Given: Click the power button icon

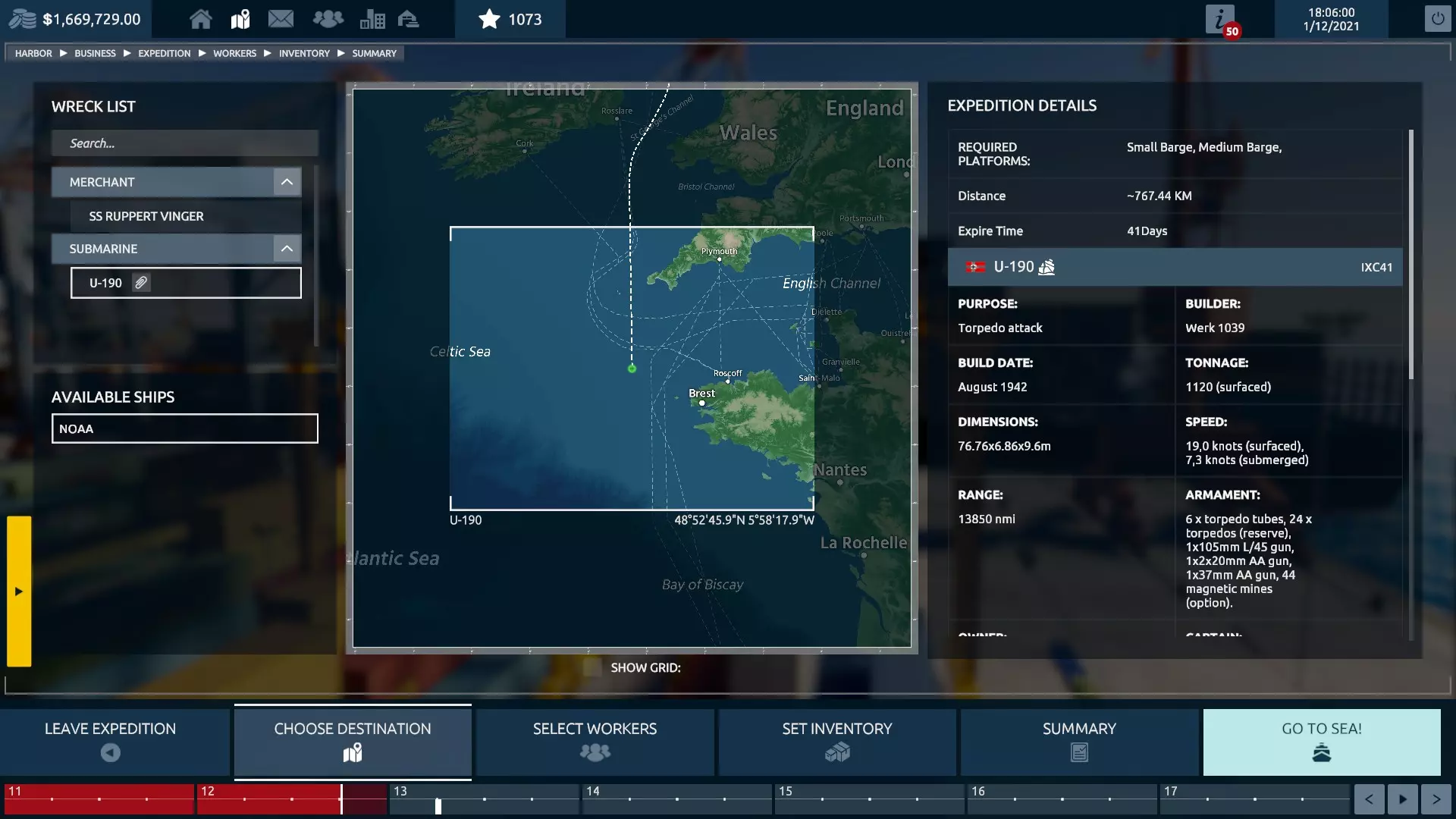Looking at the screenshot, I should (x=1437, y=19).
